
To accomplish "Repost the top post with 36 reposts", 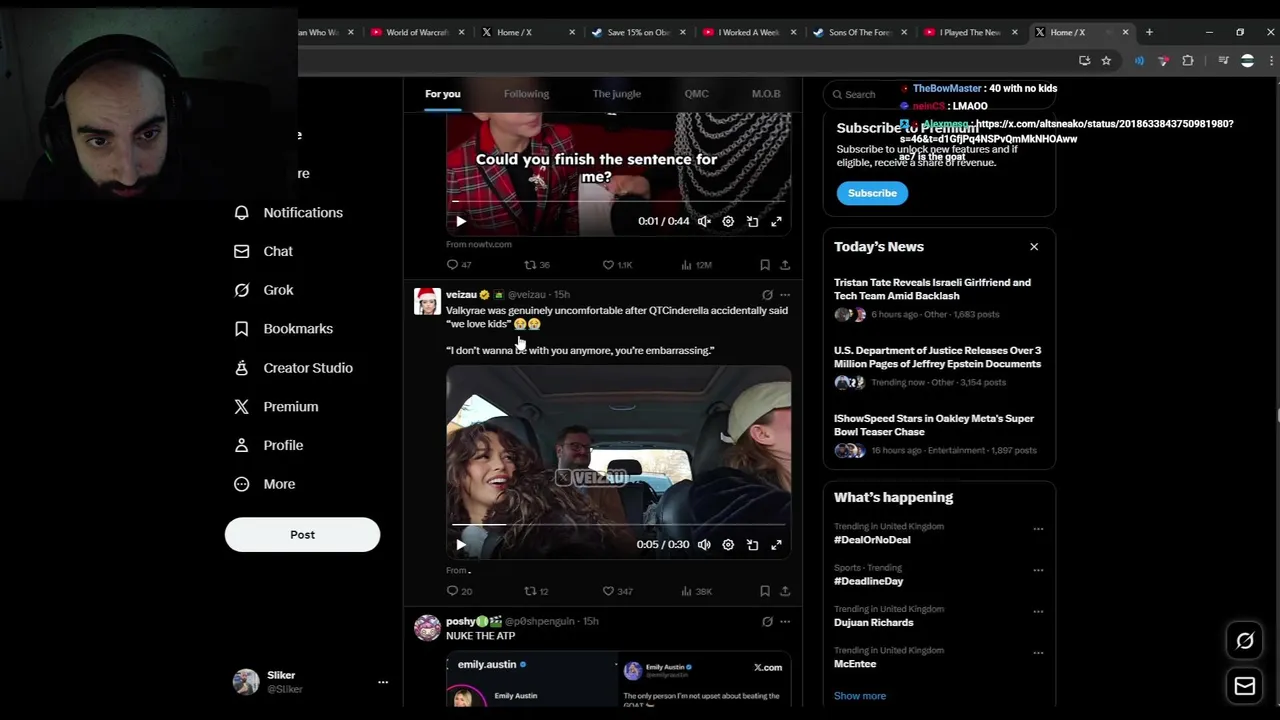I will 537,265.
